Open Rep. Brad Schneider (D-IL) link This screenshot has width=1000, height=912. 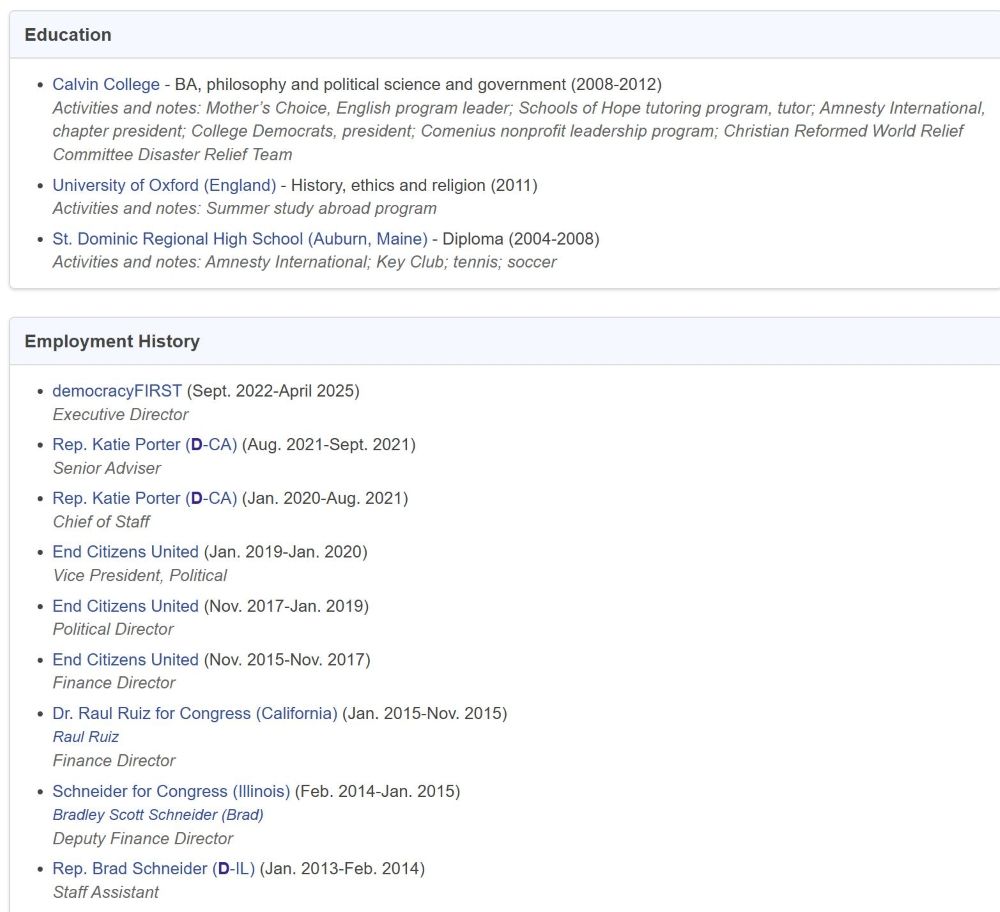click(x=154, y=868)
